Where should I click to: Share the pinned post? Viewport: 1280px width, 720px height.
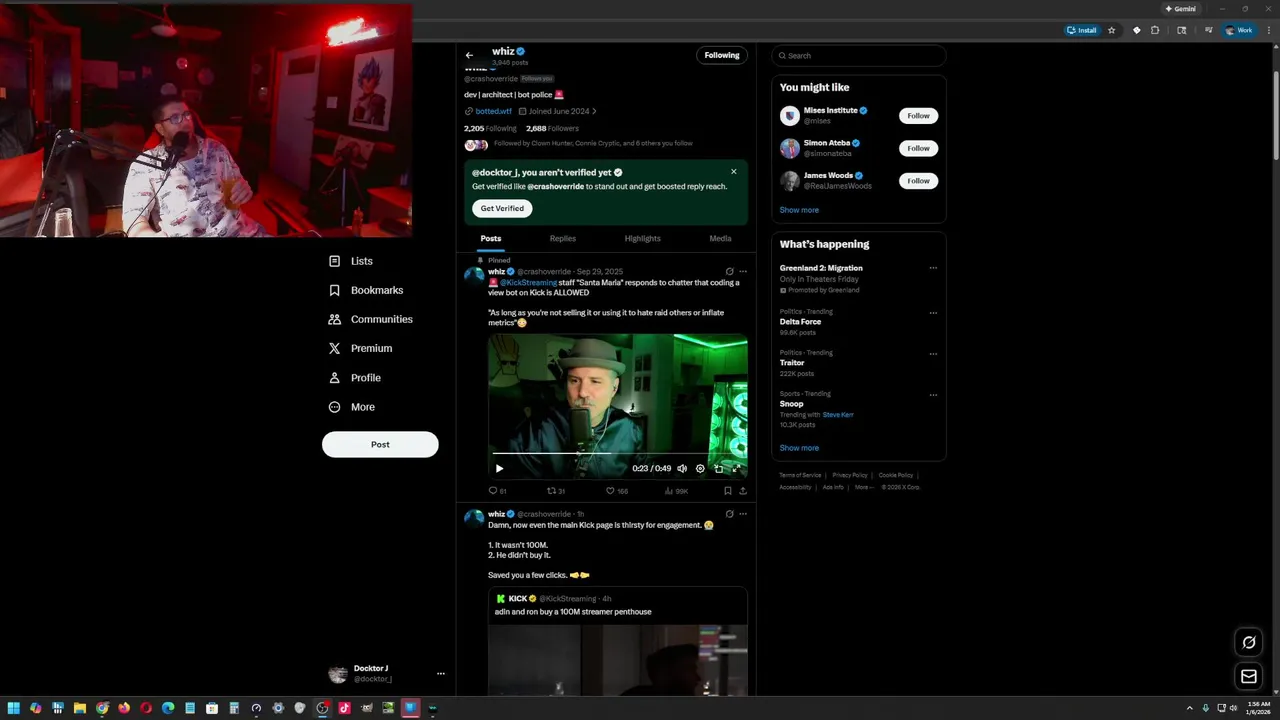pyautogui.click(x=742, y=491)
